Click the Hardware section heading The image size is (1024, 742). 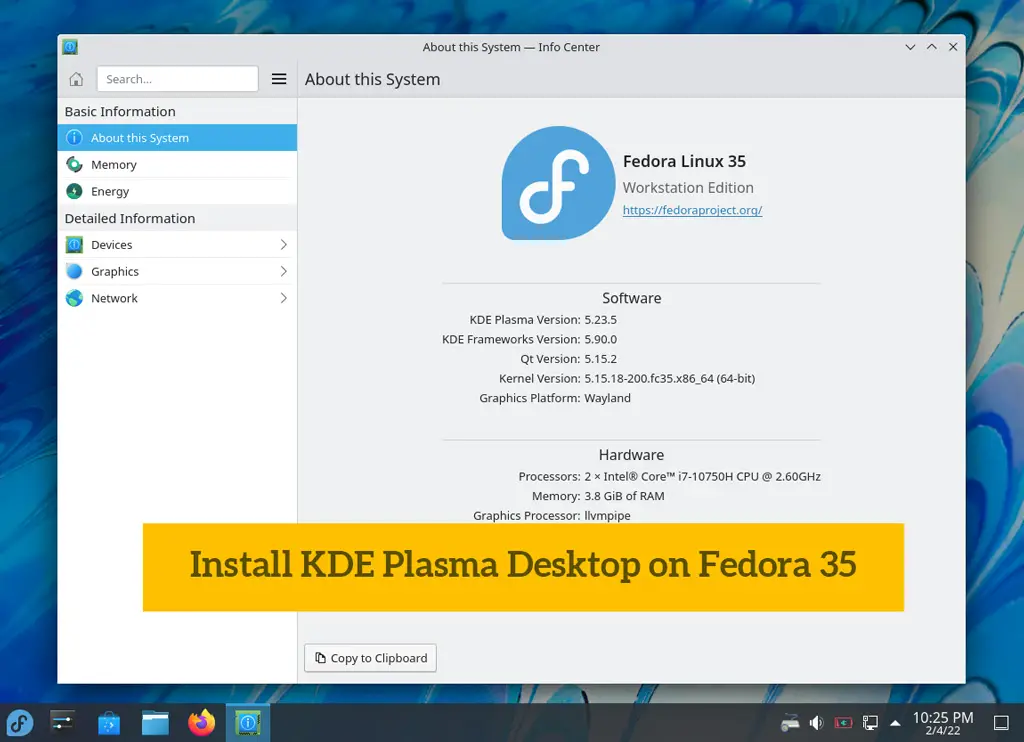point(632,455)
